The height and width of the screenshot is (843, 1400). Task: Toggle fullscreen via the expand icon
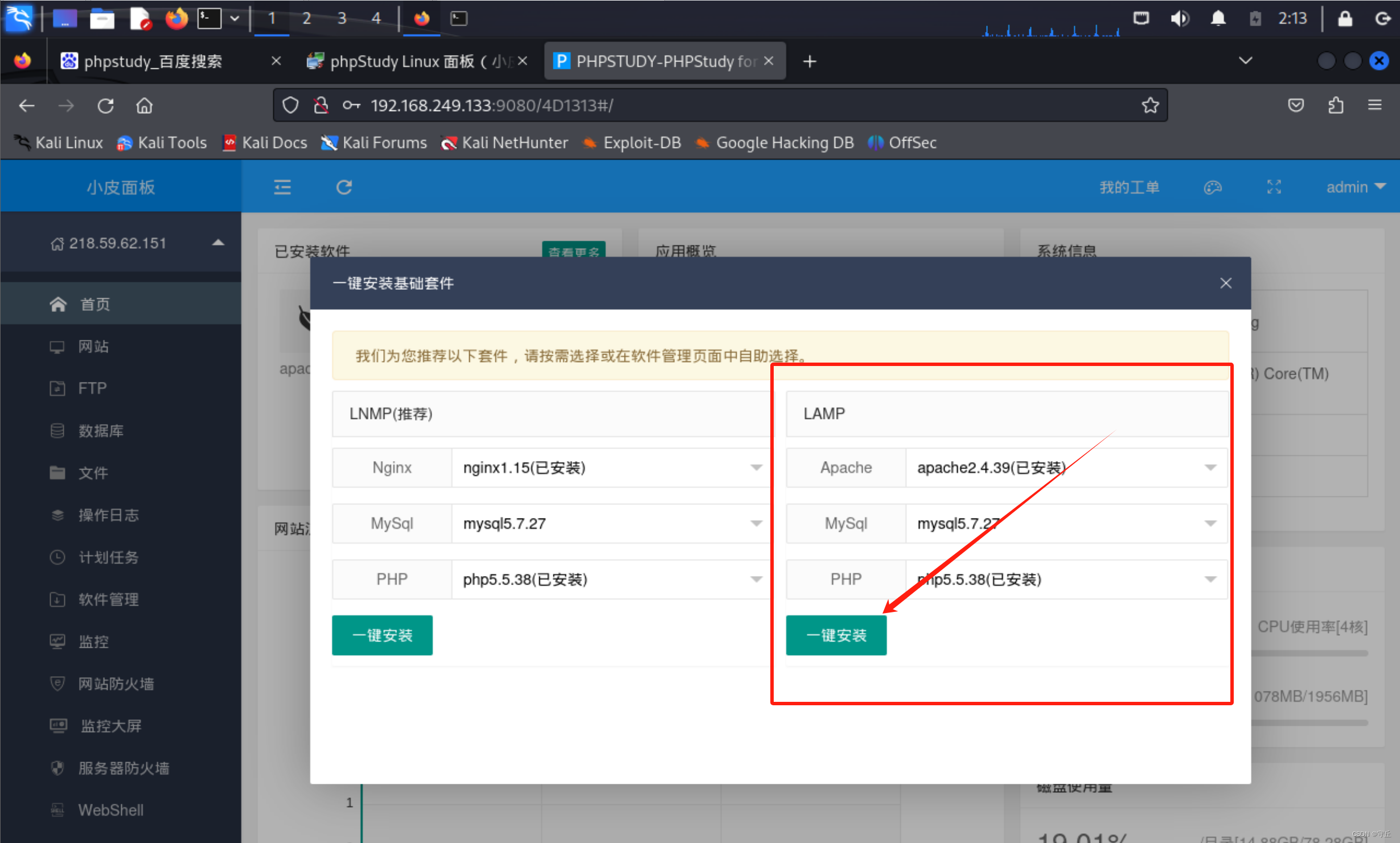point(1274,187)
